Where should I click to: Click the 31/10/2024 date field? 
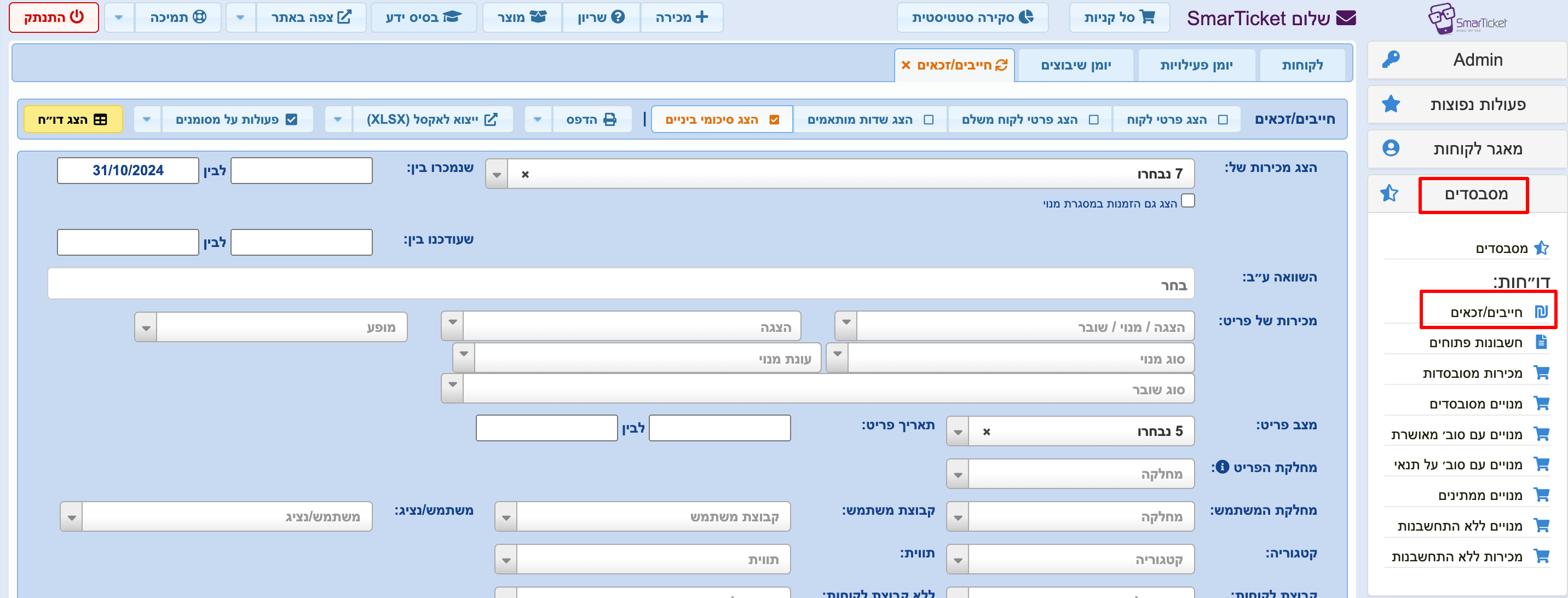(x=128, y=170)
